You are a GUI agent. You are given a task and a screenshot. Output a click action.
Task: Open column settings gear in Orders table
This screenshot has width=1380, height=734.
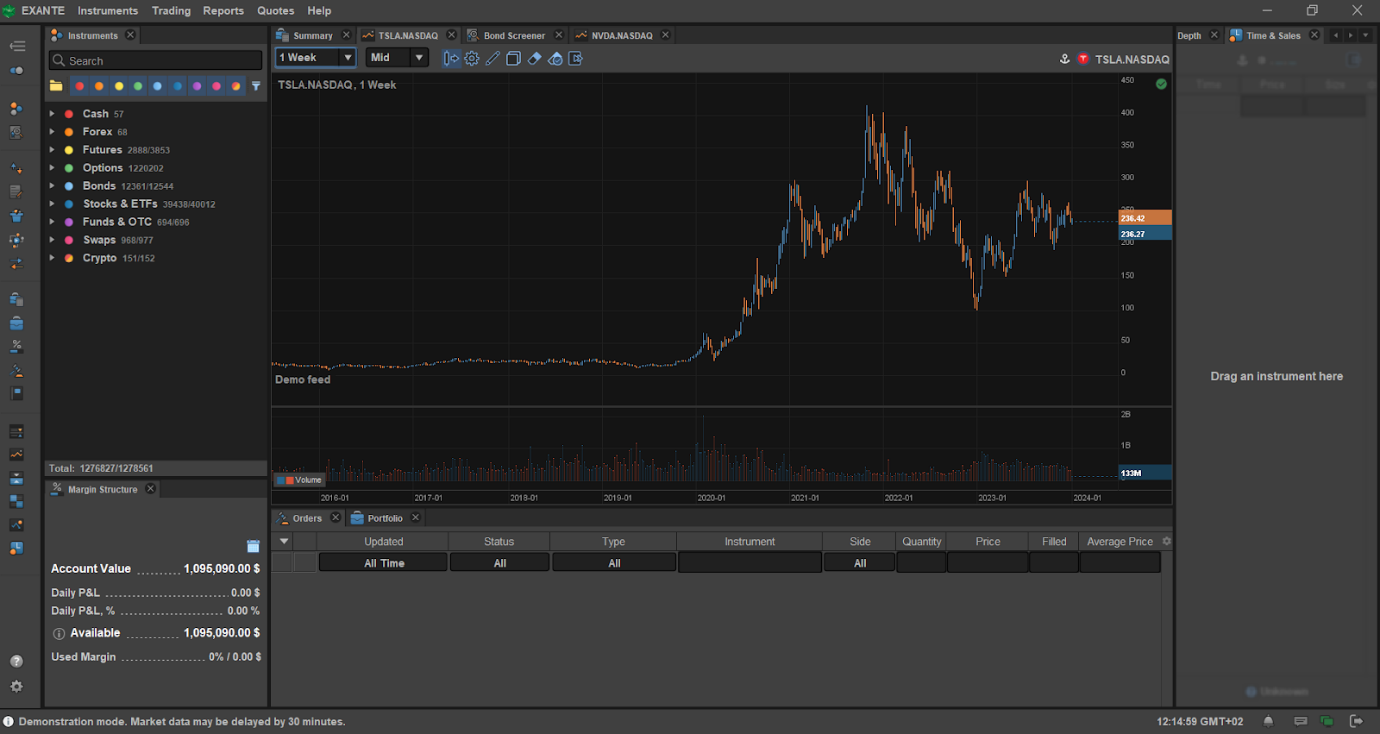(x=1166, y=541)
